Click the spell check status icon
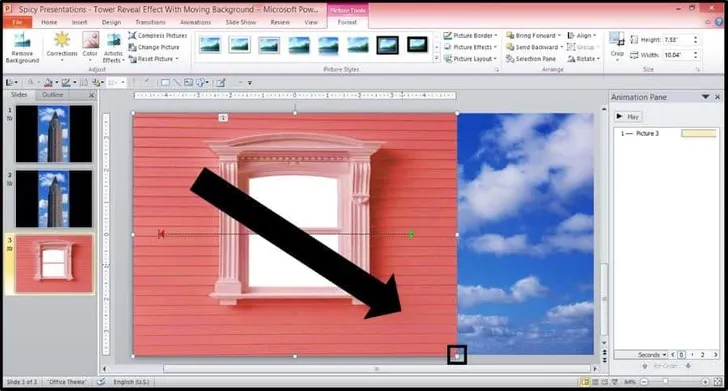Viewport: 728px width, 391px height. (x=101, y=382)
